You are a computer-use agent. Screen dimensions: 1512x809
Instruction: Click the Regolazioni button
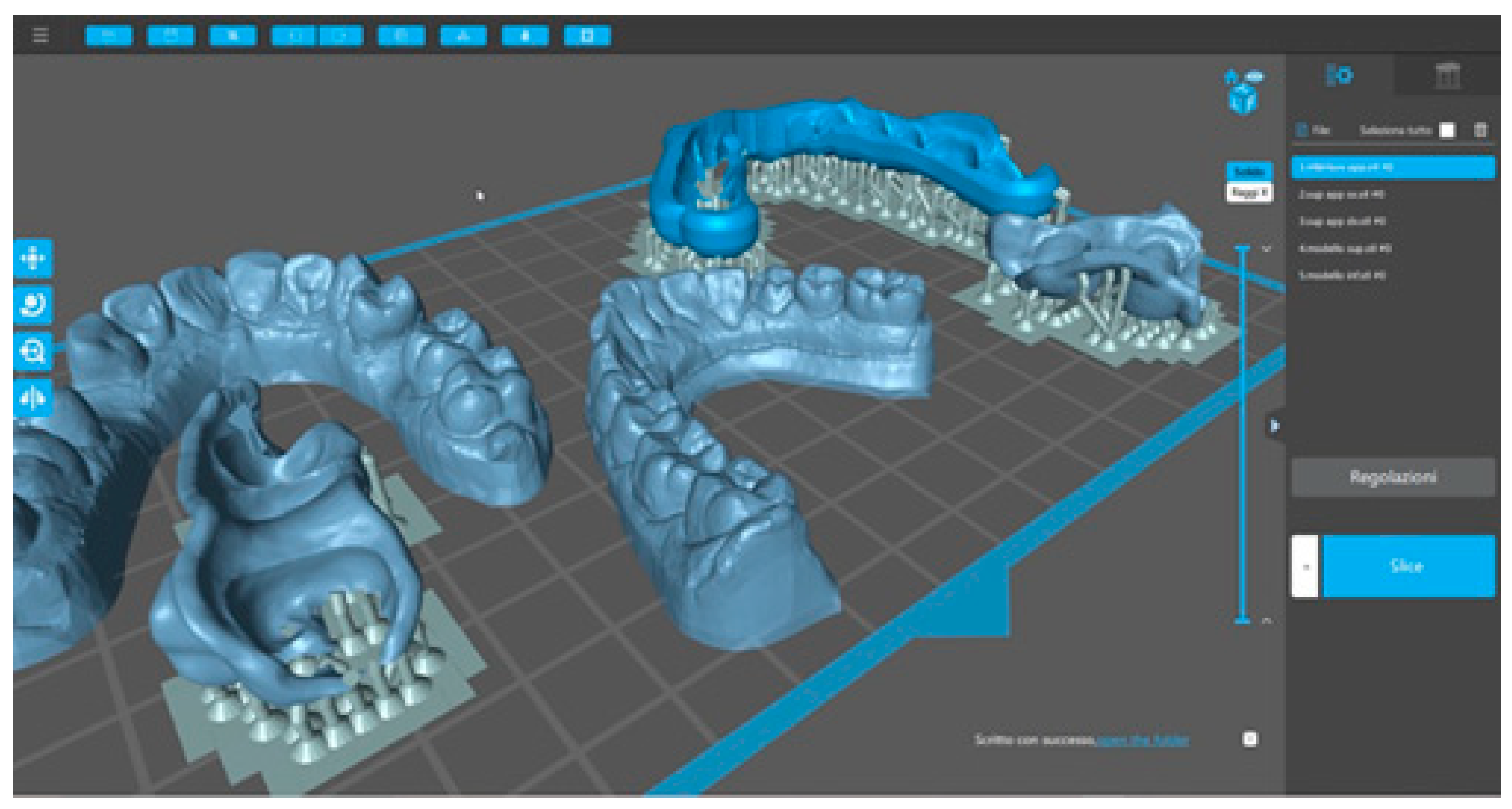pos(1392,476)
